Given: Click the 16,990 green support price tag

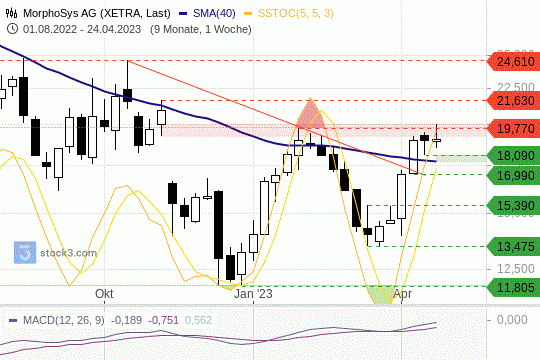Looking at the screenshot, I should coord(513,175).
